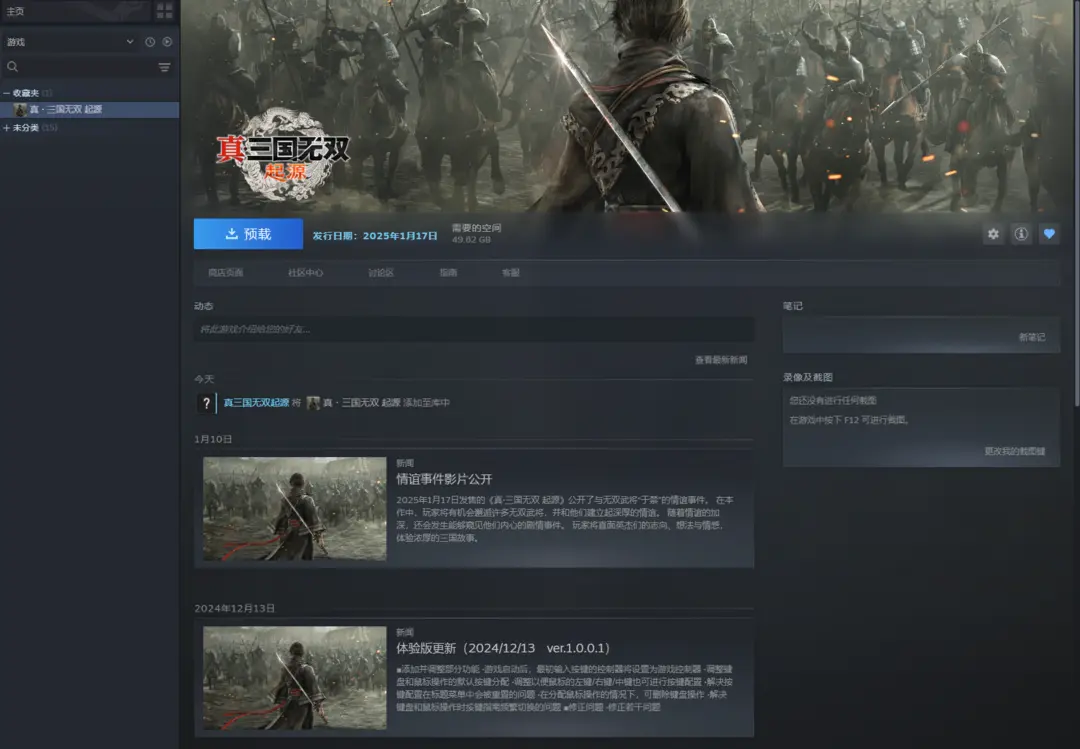Select 真·三国无双 起源 in the sidebar

[x=90, y=110]
